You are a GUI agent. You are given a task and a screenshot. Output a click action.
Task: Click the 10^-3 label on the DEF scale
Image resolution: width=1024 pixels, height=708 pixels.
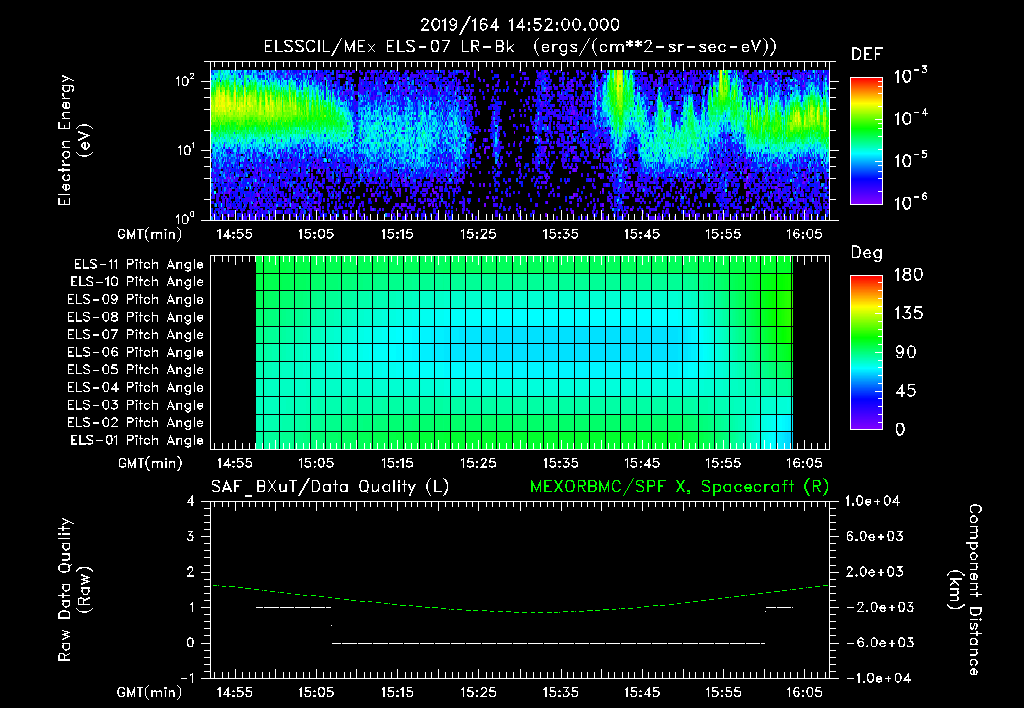coord(910,76)
